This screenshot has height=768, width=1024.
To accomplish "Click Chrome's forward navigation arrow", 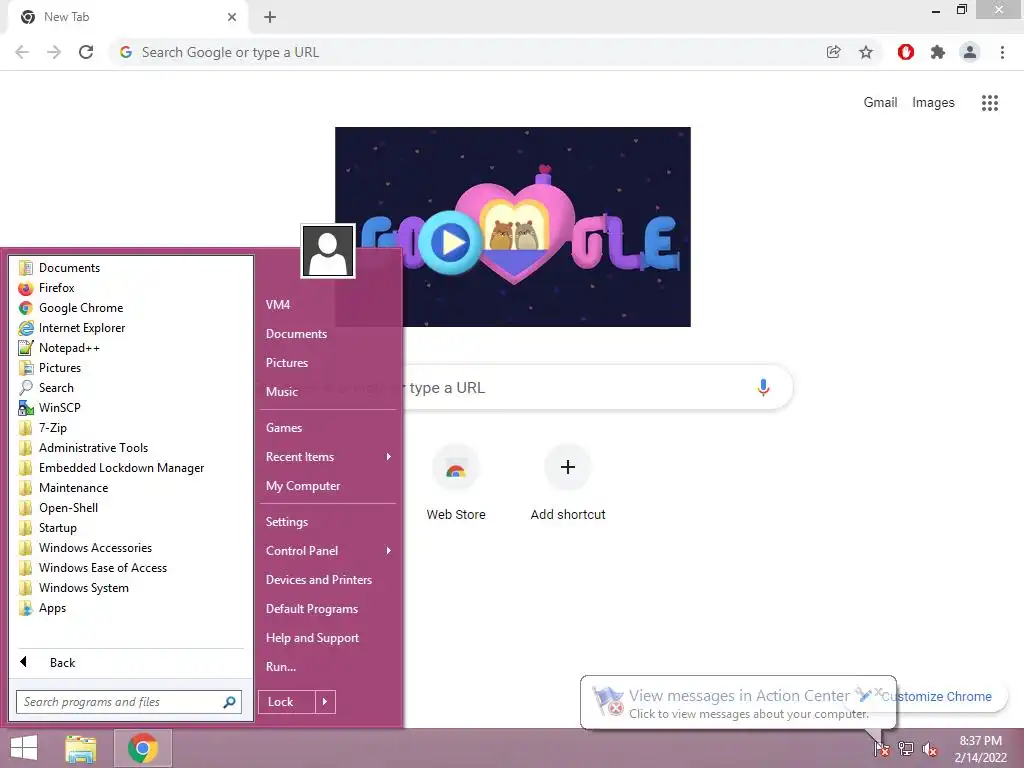I will tap(54, 52).
